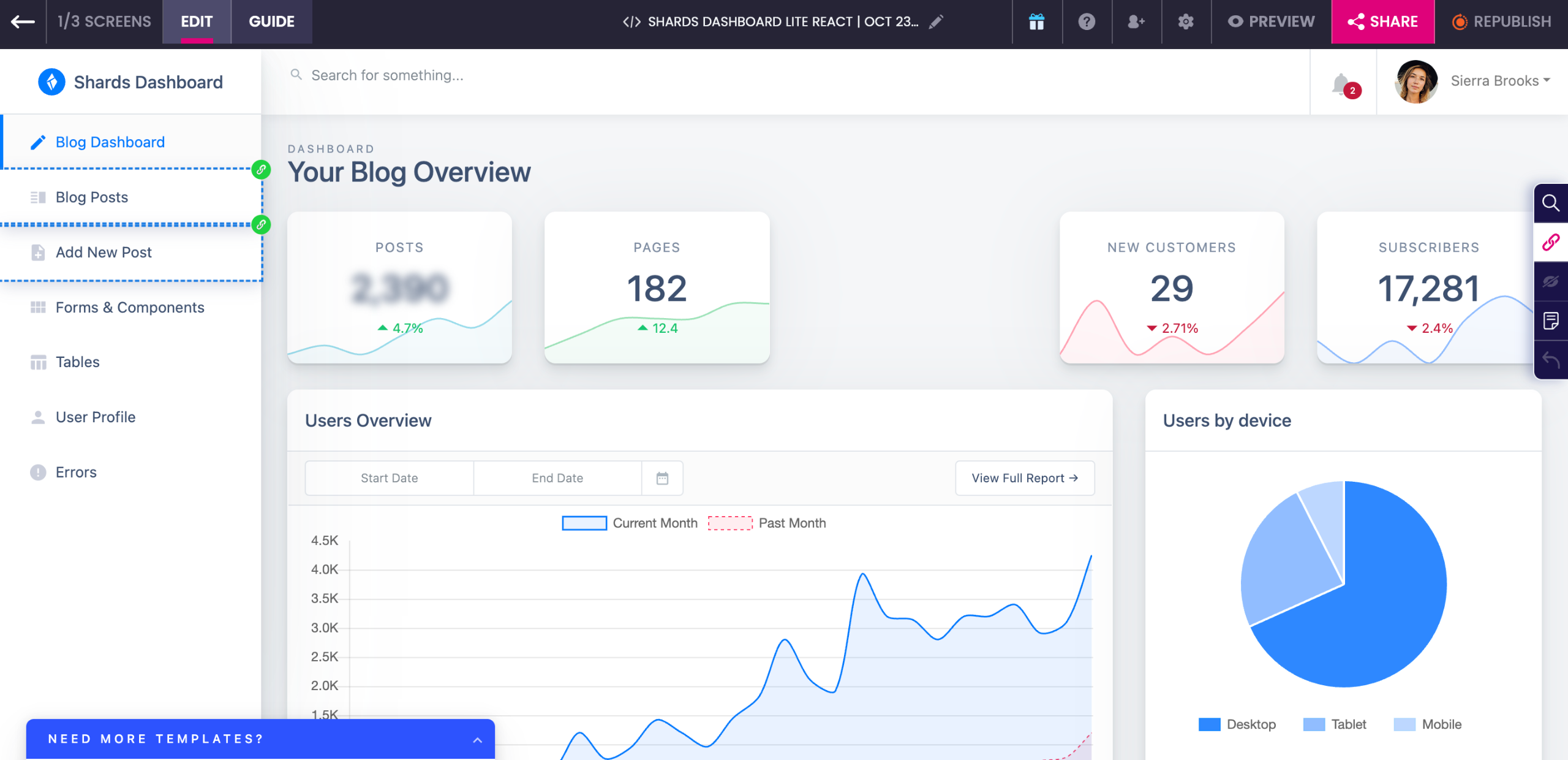Click View Full Report button
Image resolution: width=1568 pixels, height=760 pixels.
pos(1024,478)
